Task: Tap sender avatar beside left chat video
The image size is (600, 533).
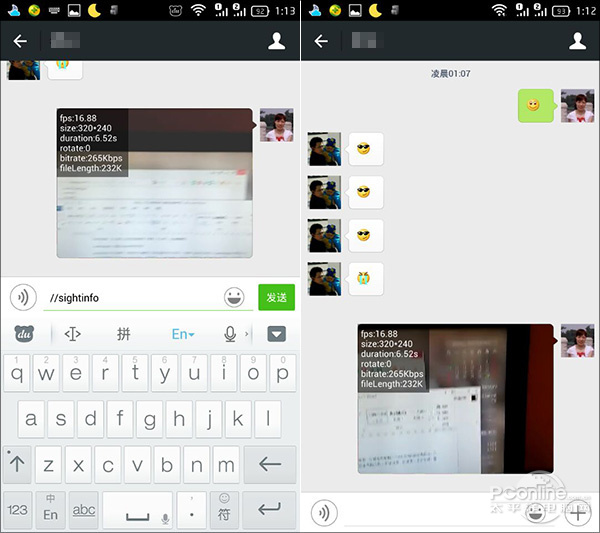Action: point(277,125)
